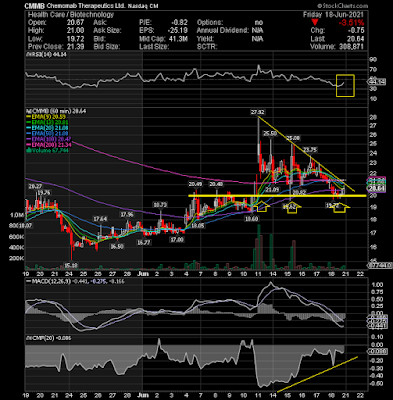Click the Low value 19.72
Image resolution: width=393 pixels, height=400 pixels.
pyautogui.click(x=75, y=39)
